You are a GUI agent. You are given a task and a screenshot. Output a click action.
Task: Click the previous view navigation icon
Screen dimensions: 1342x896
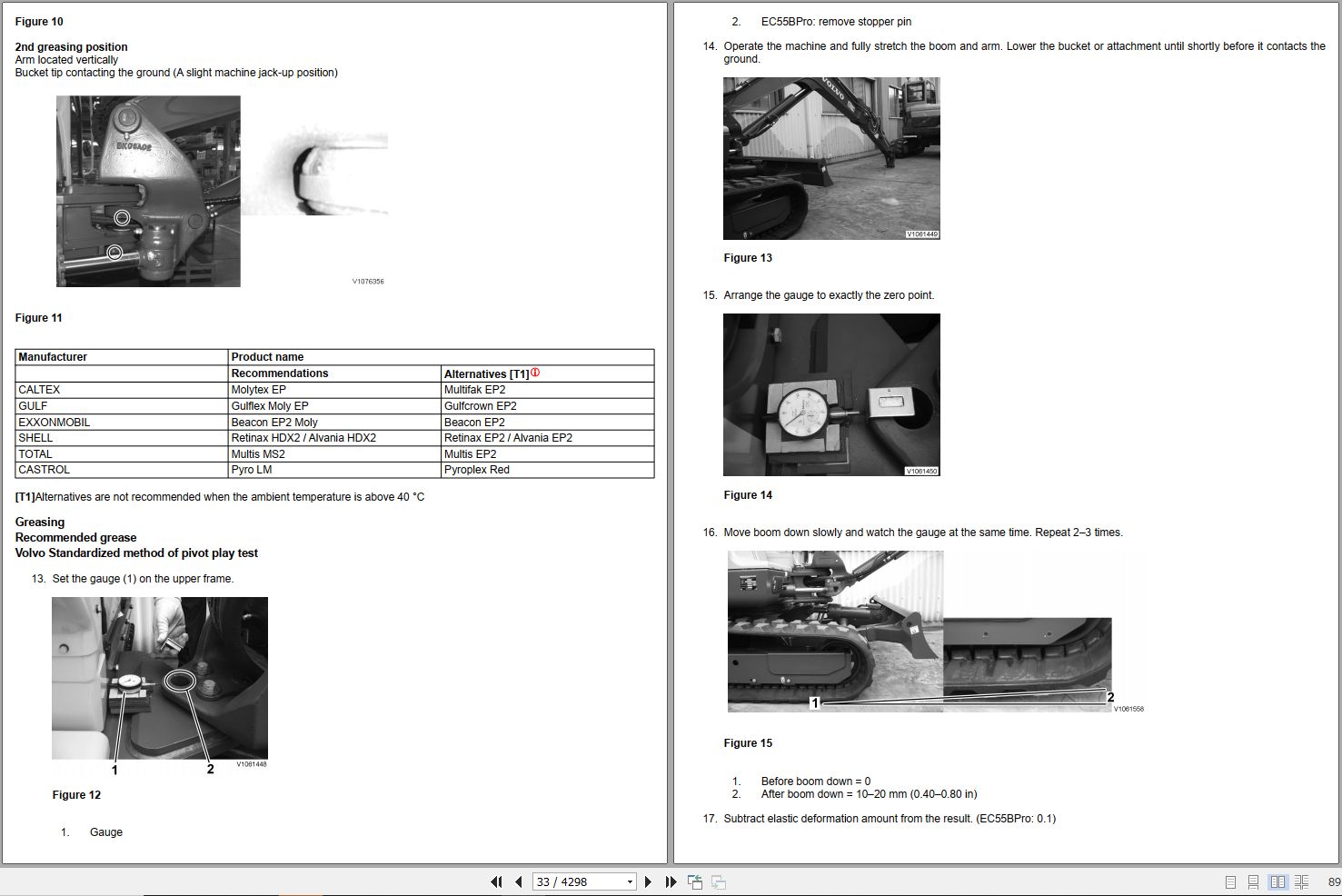pyautogui.click(x=695, y=881)
